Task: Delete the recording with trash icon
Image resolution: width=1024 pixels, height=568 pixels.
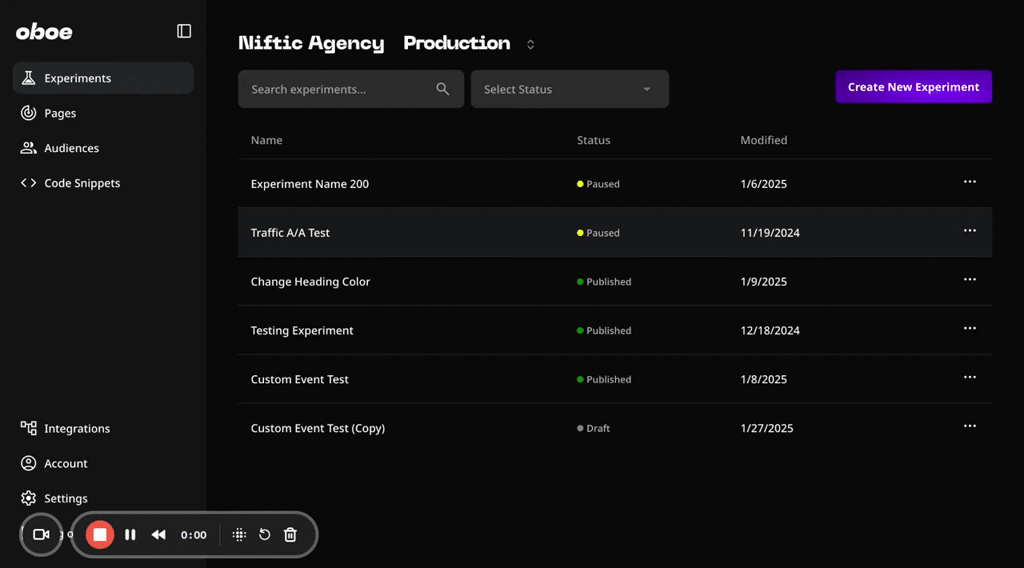Action: tap(290, 535)
